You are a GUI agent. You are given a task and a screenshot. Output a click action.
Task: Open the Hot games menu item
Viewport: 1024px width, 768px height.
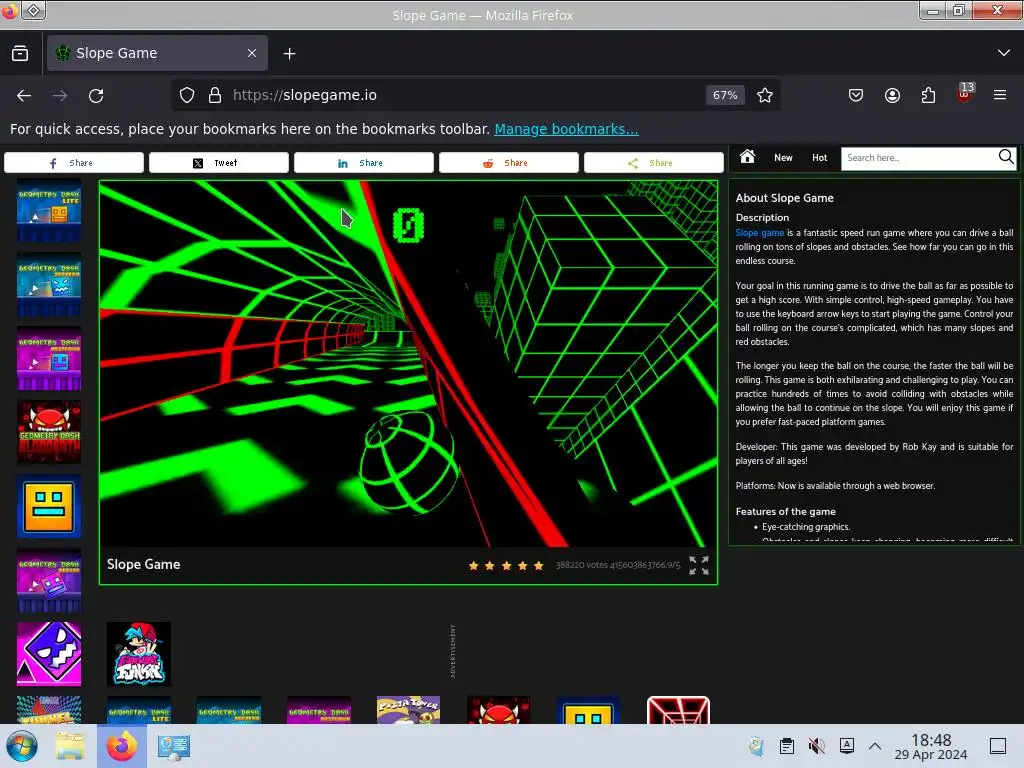pos(820,158)
